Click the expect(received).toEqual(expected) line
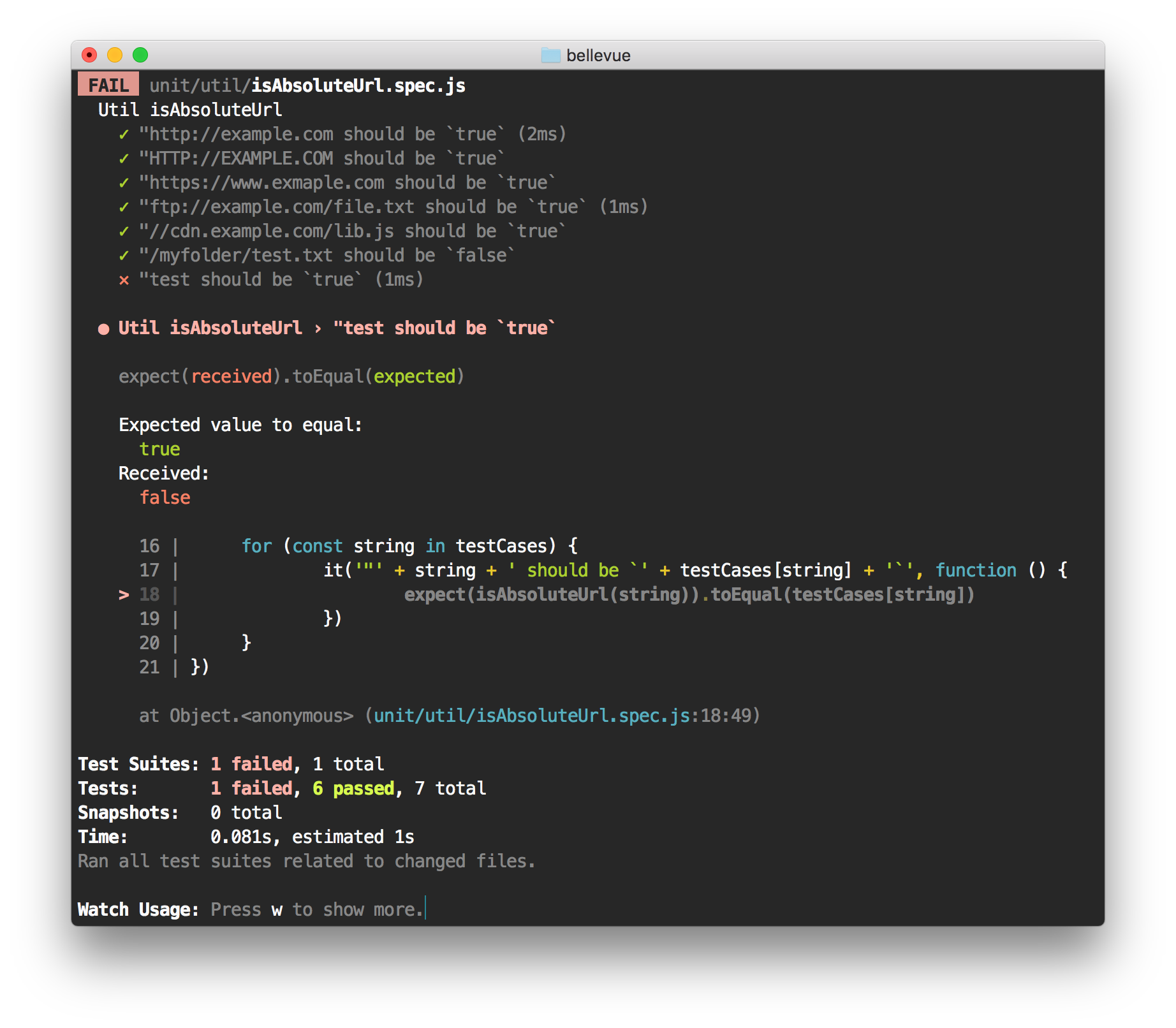This screenshot has width=1176, height=1028. [291, 376]
